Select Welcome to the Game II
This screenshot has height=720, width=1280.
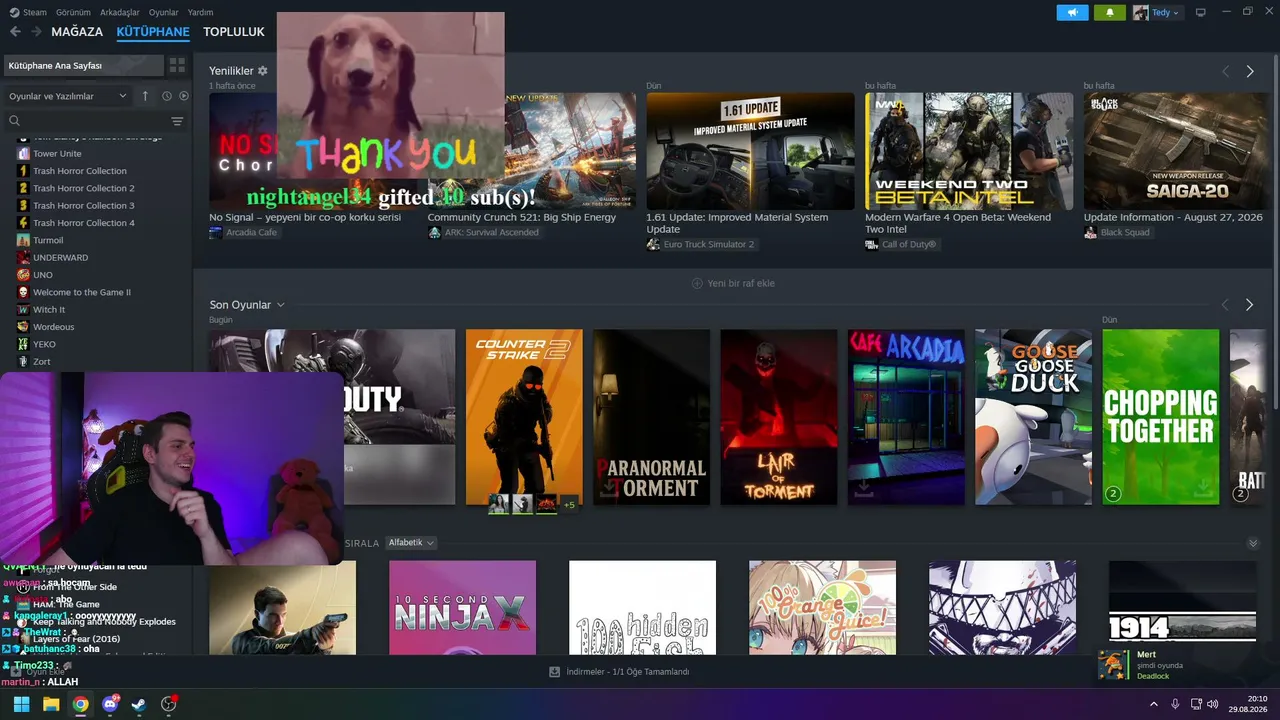click(x=82, y=292)
